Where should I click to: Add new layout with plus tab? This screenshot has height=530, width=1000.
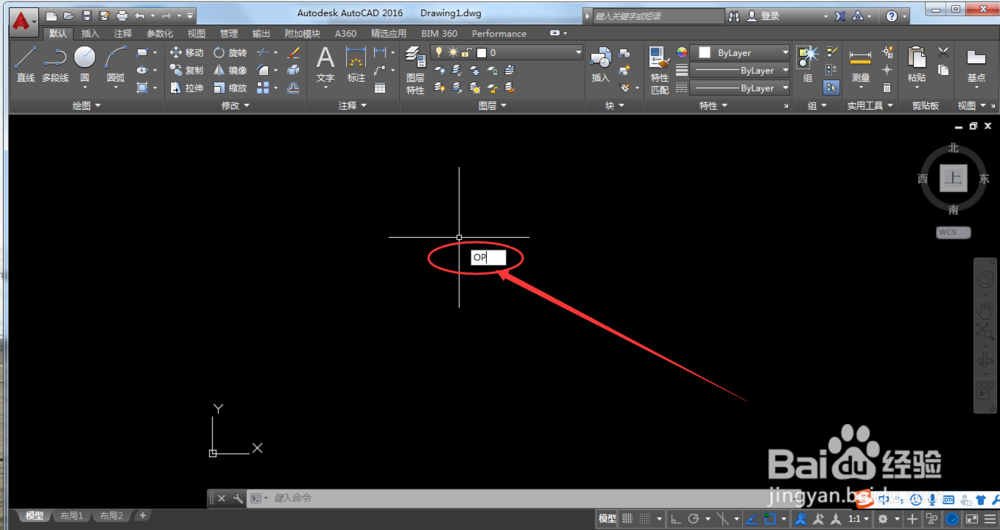[142, 515]
